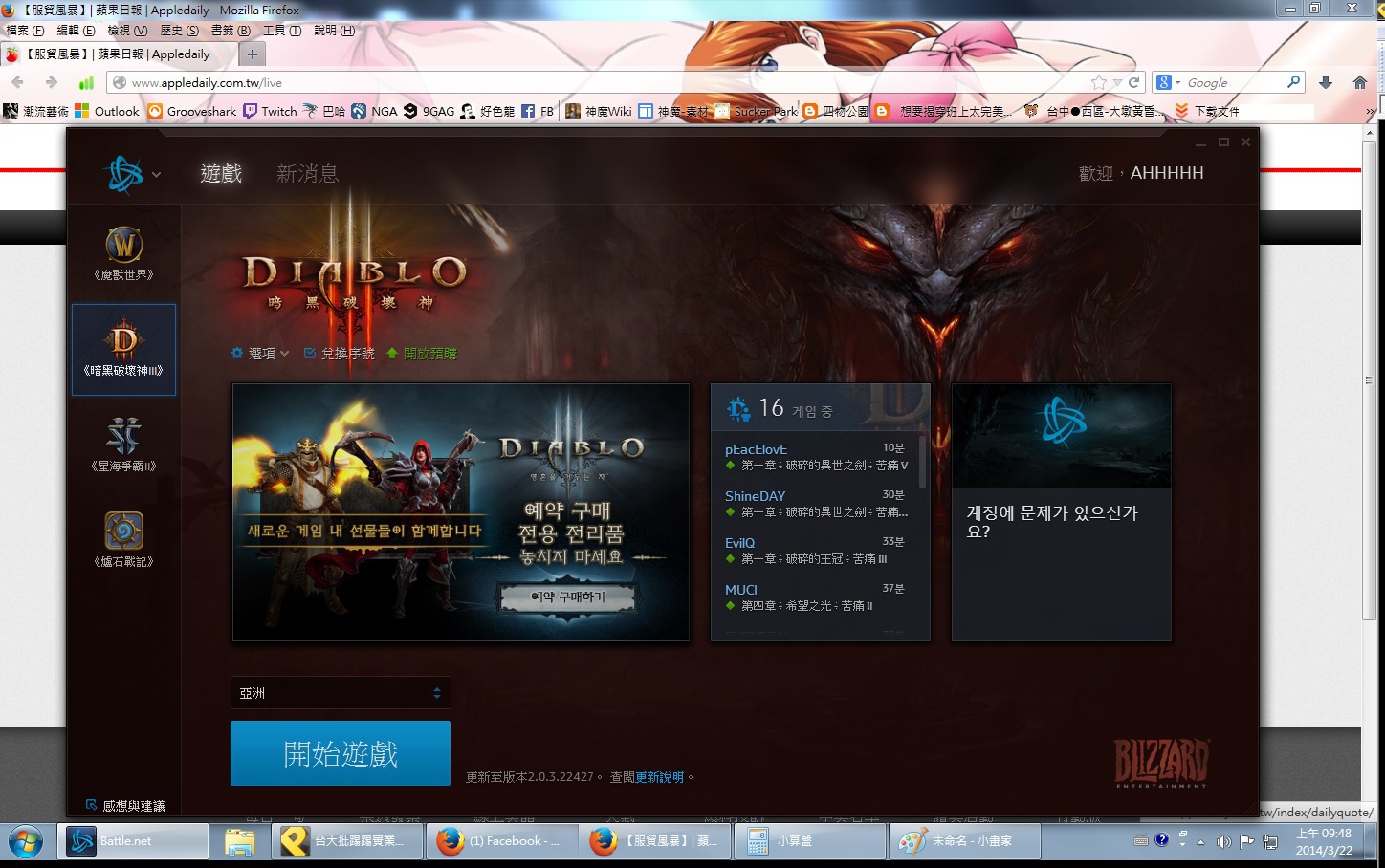
Task: Open the Twitch bookmark
Action: coord(271,111)
